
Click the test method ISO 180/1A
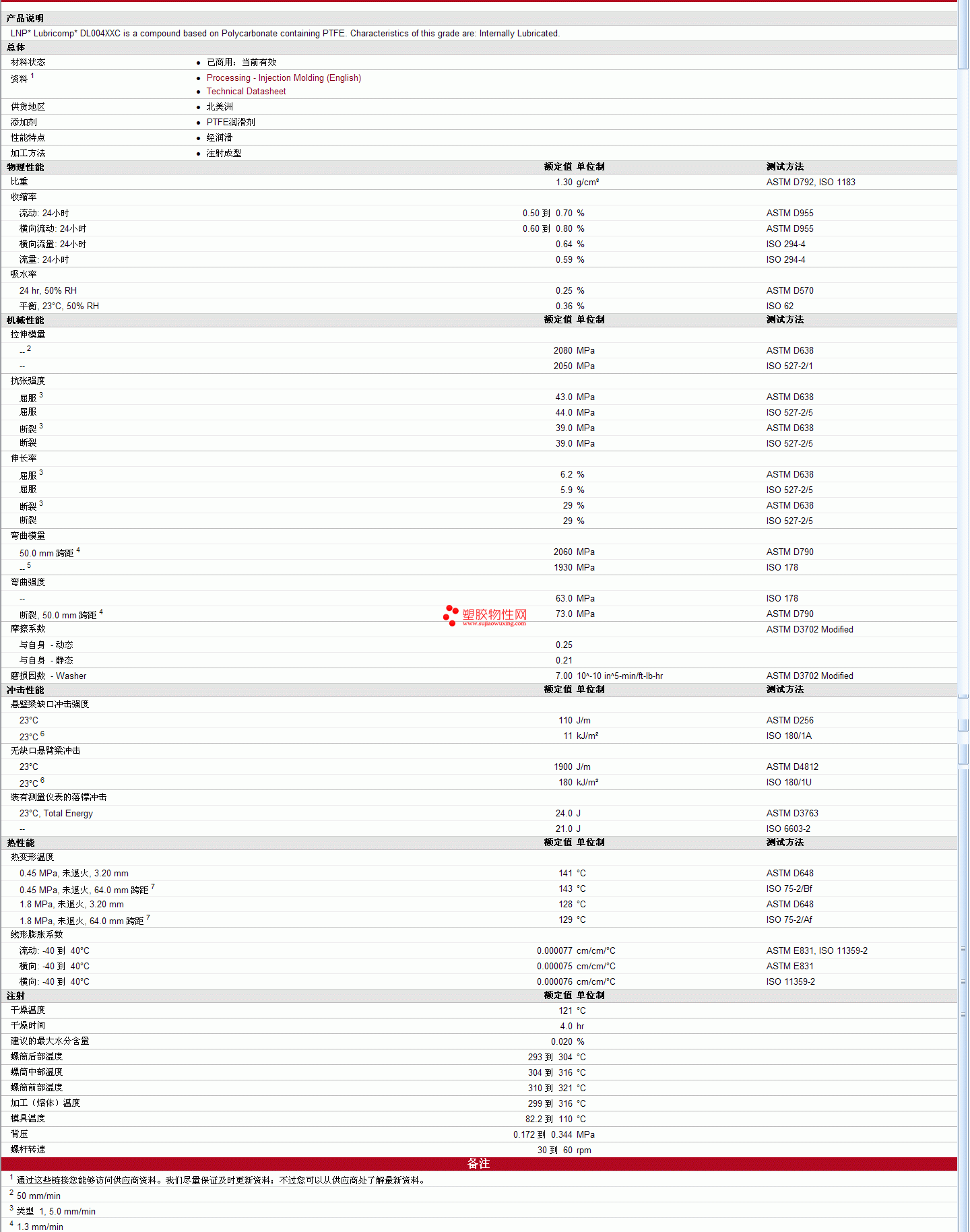(x=789, y=736)
